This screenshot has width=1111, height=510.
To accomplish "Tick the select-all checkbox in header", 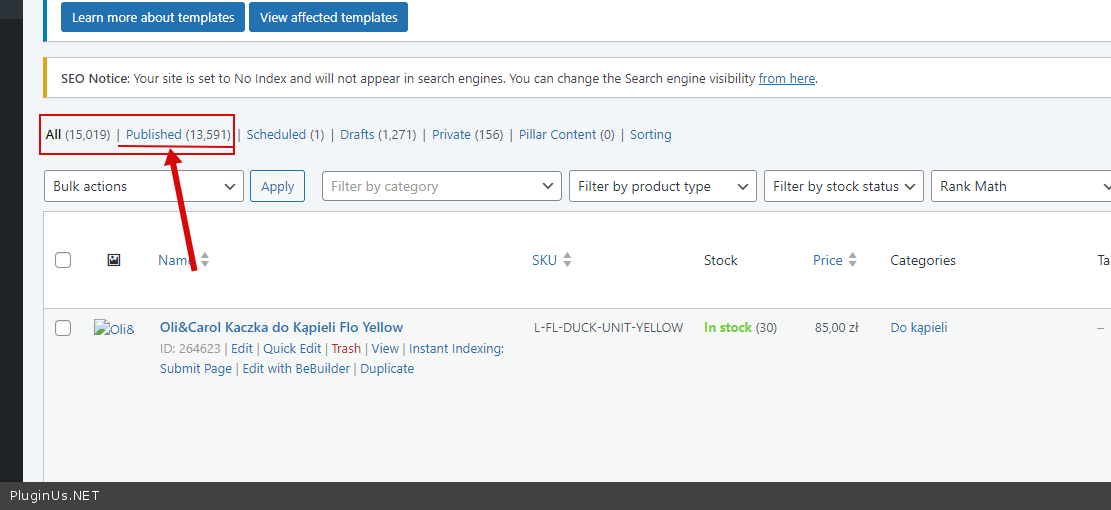I will pos(63,260).
